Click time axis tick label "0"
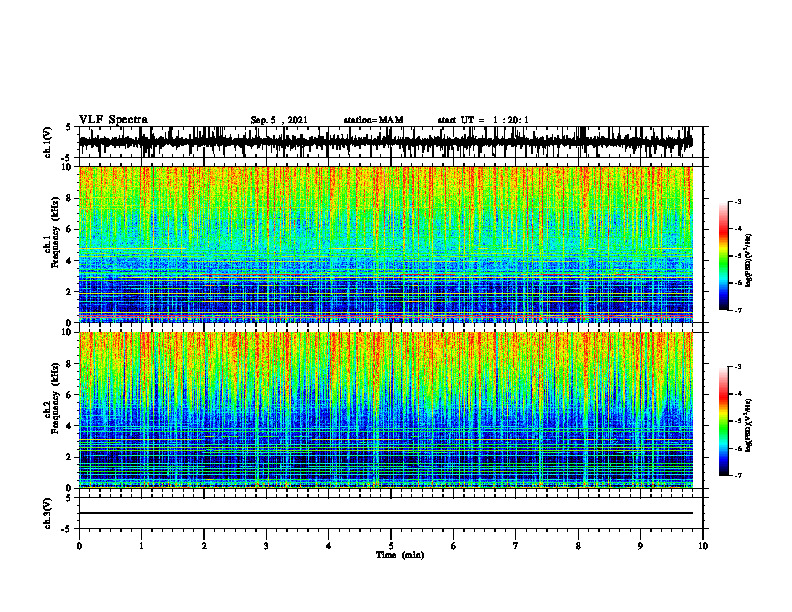Viewport: 792px width, 612px height. click(x=79, y=546)
